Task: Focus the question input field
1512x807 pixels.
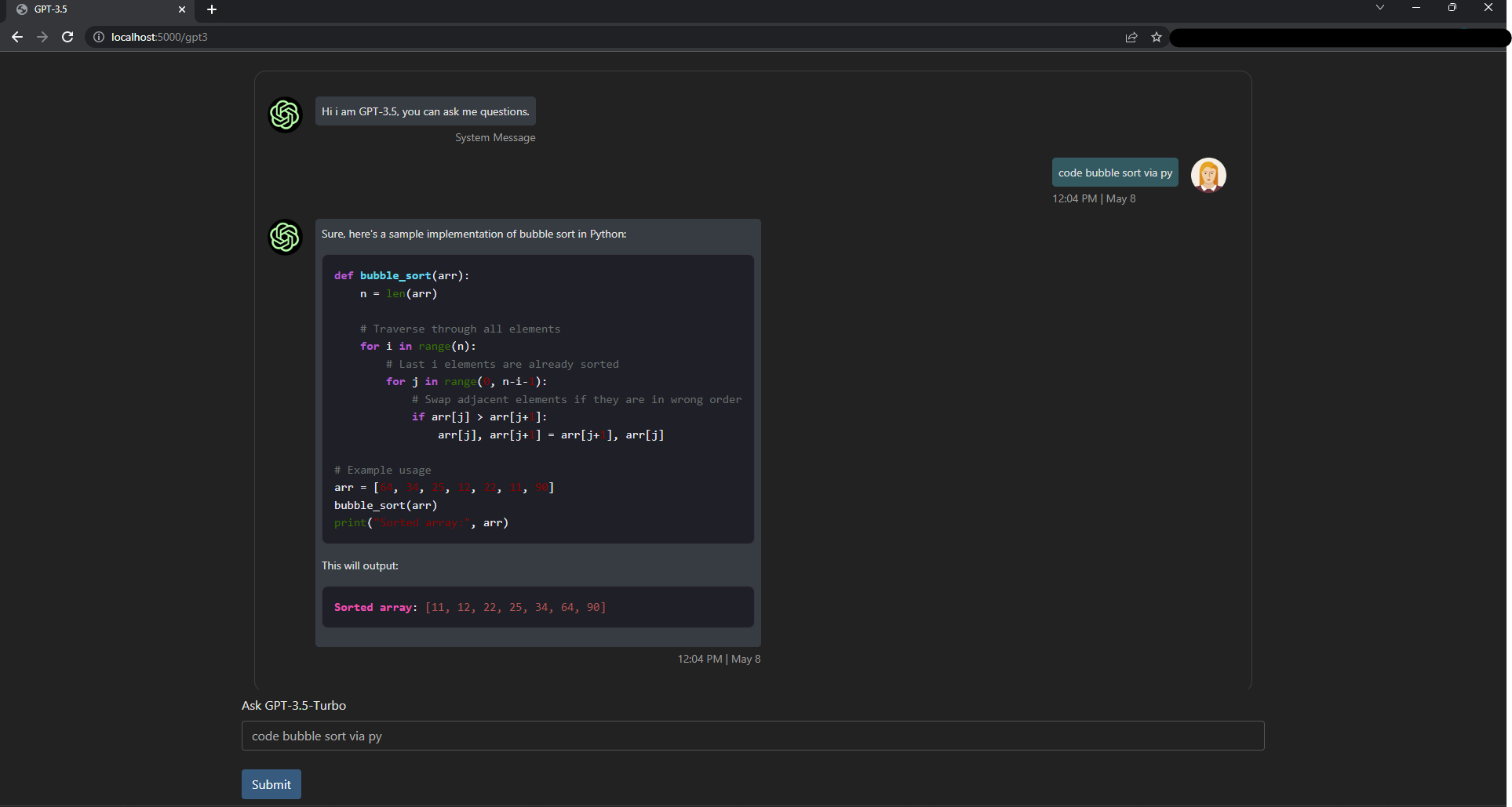Action: pyautogui.click(x=752, y=736)
